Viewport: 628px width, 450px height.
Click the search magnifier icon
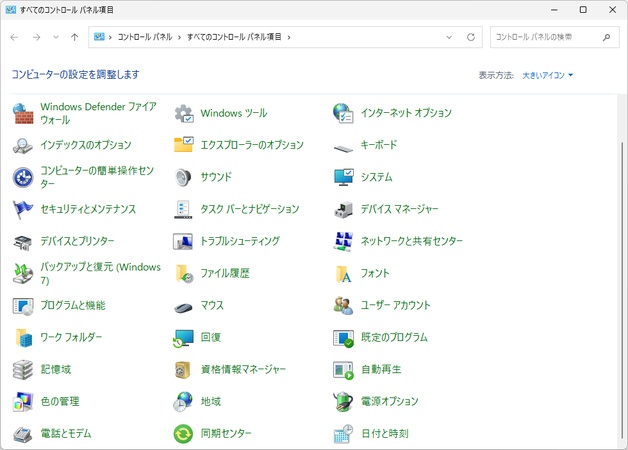pyautogui.click(x=606, y=37)
